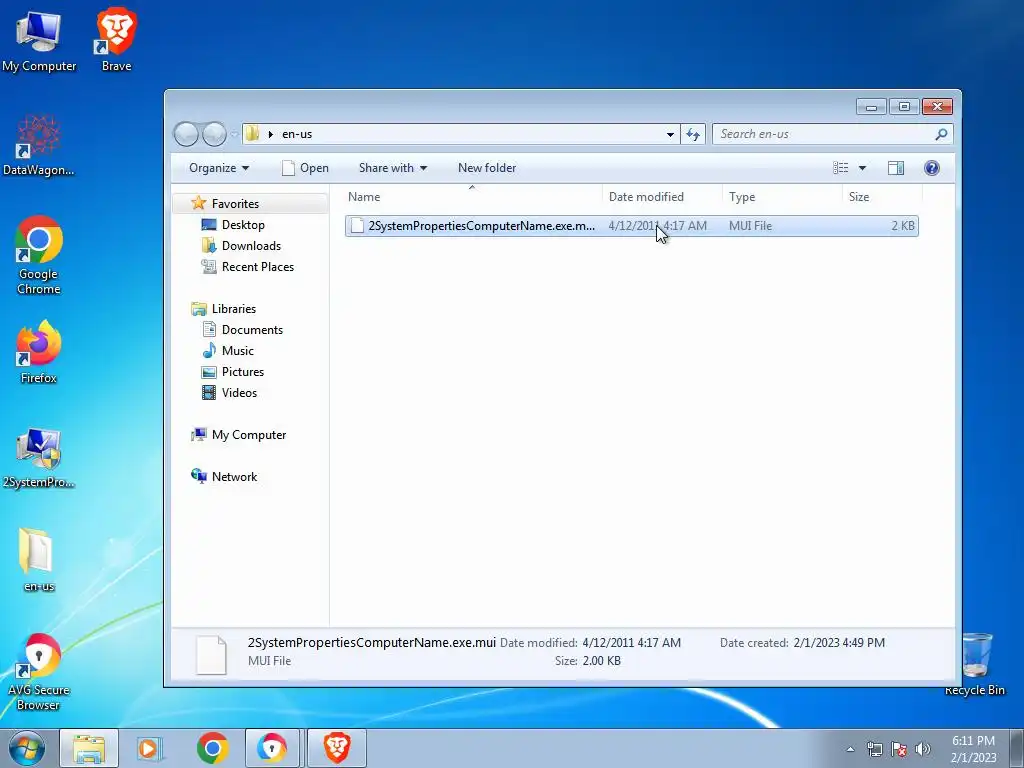Open the Organize menu

click(x=219, y=168)
